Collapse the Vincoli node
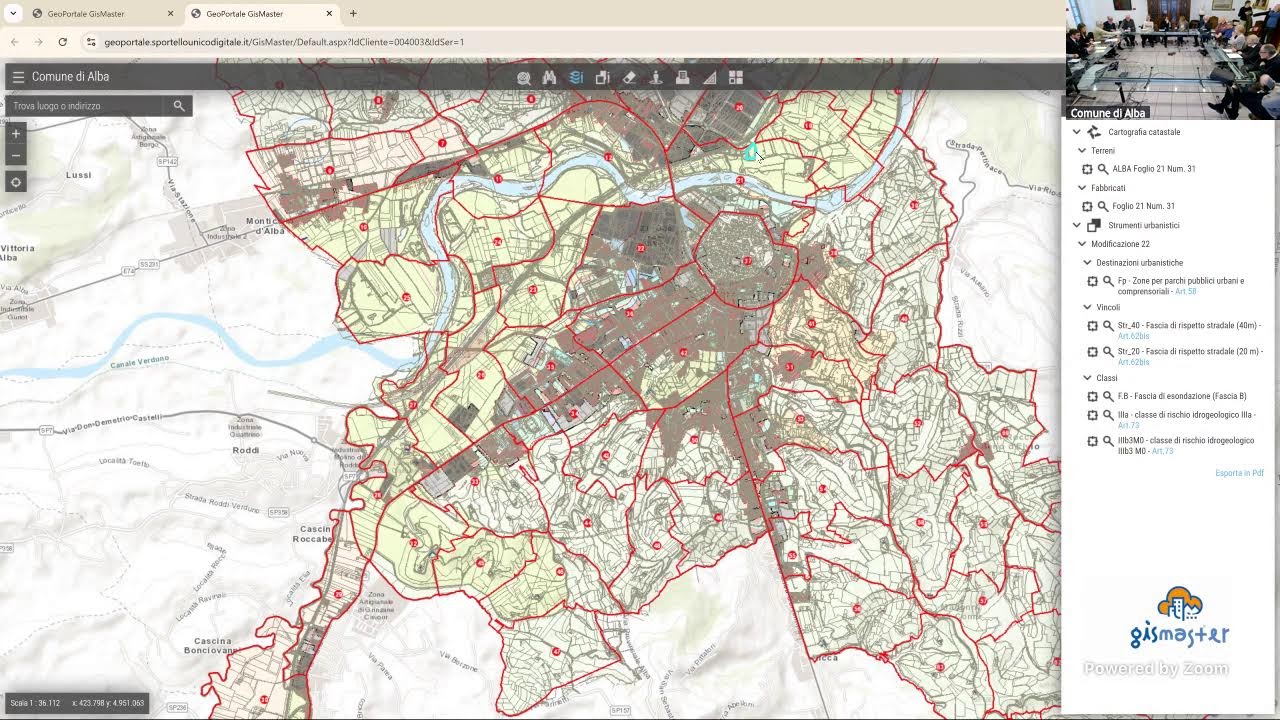The width and height of the screenshot is (1280, 720). (x=1087, y=307)
